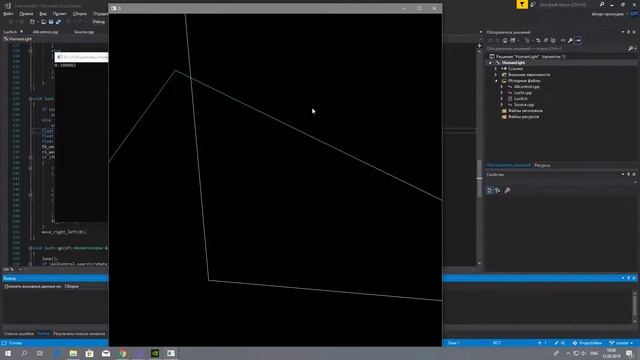
Task: Select Luchi.cpp in Solution Explorer tree
Action: click(x=522, y=93)
